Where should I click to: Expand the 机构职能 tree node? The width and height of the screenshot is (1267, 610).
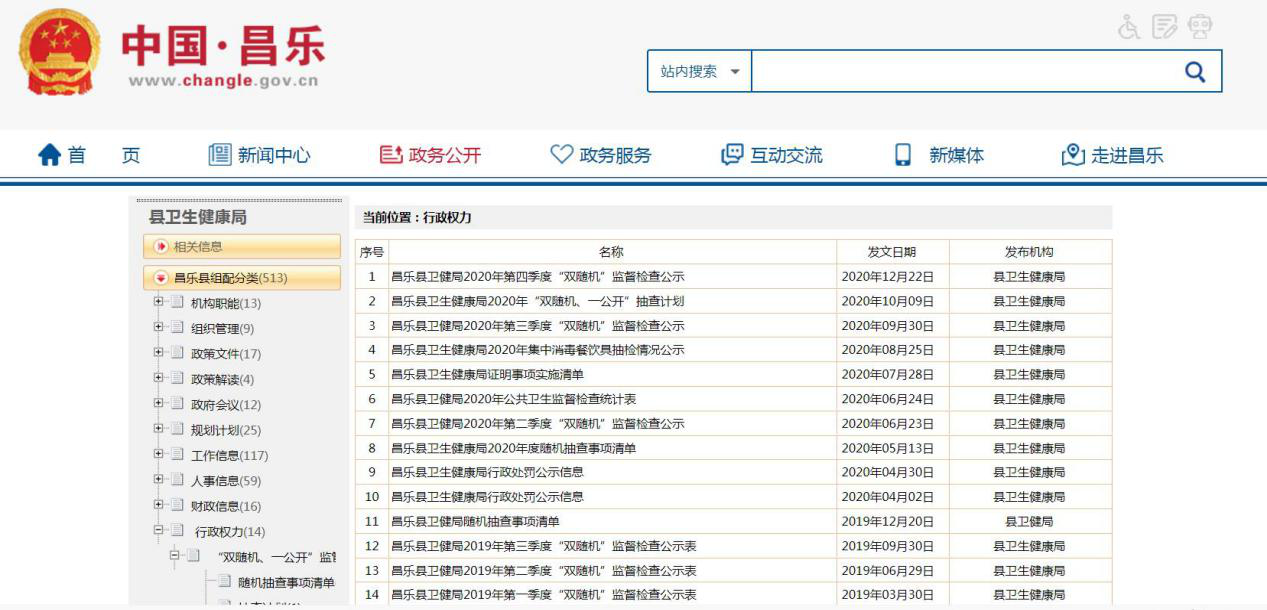tap(158, 302)
